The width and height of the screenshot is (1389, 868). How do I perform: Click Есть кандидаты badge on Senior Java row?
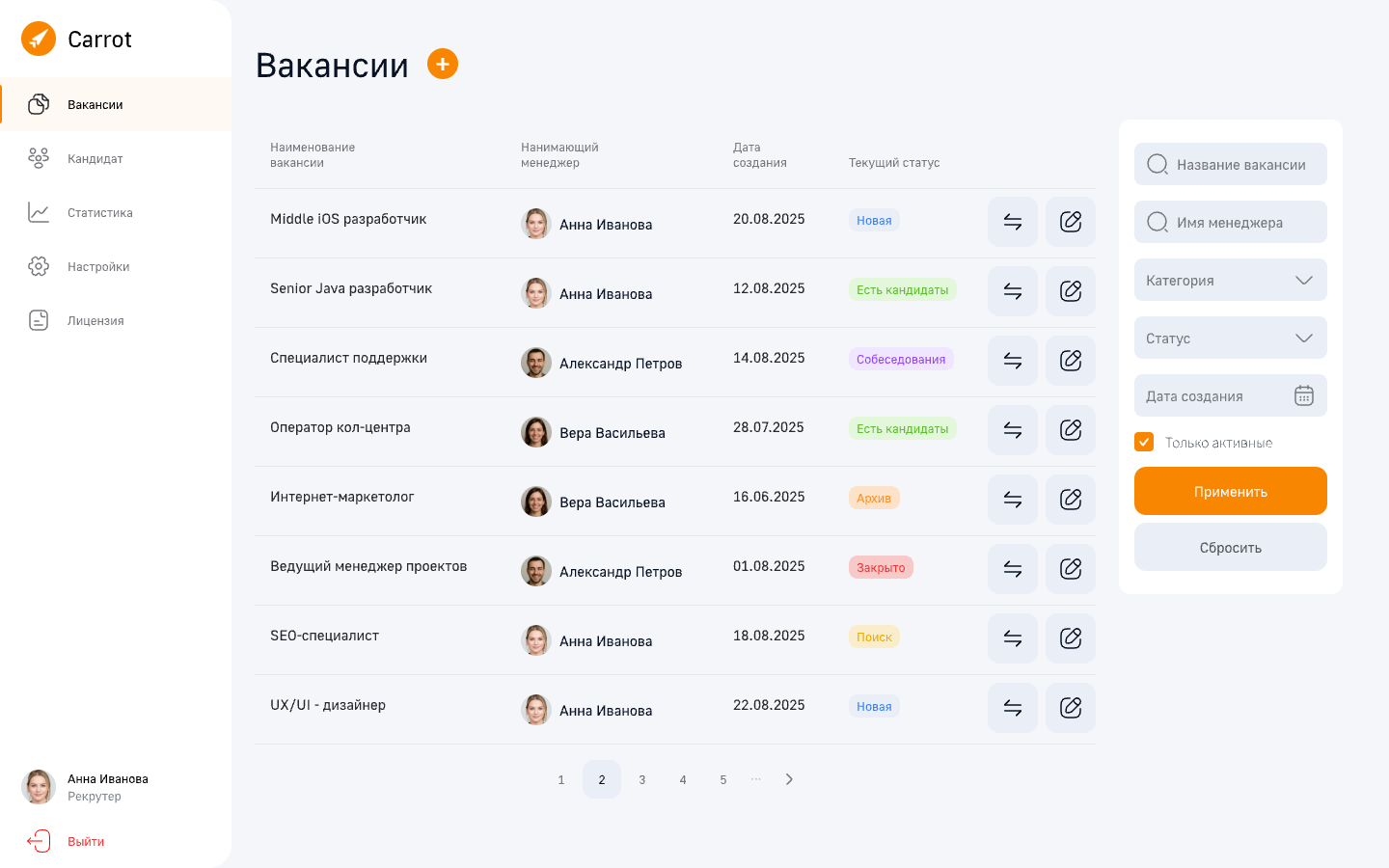903,289
